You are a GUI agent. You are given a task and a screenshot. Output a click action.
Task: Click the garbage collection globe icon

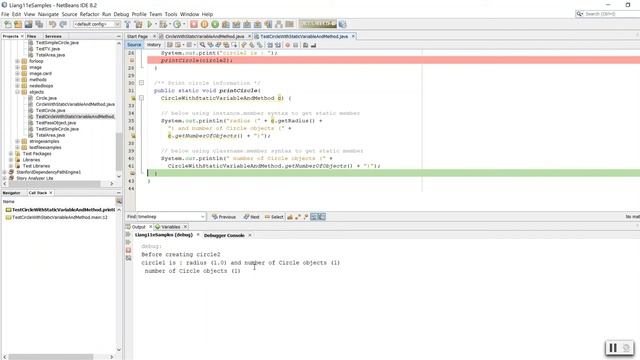point(342,24)
